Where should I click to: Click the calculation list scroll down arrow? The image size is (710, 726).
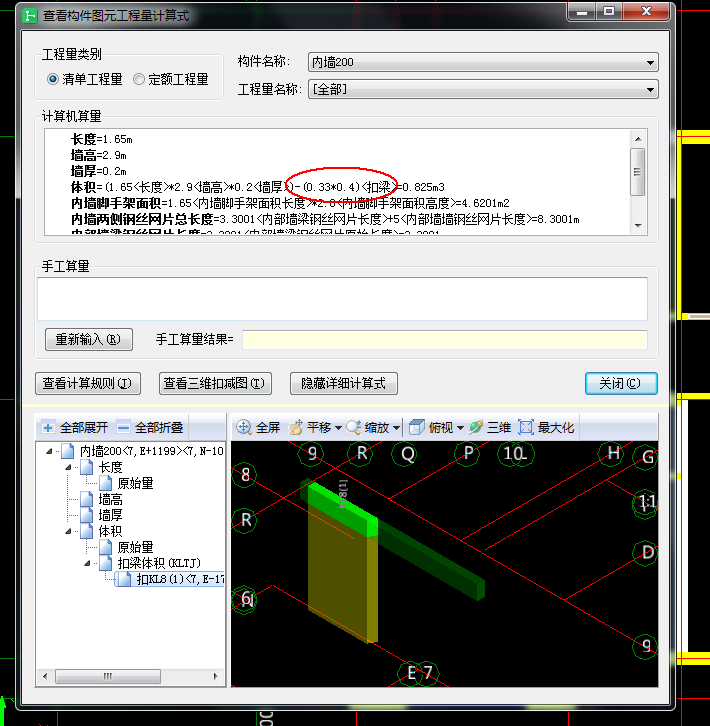tap(638, 225)
